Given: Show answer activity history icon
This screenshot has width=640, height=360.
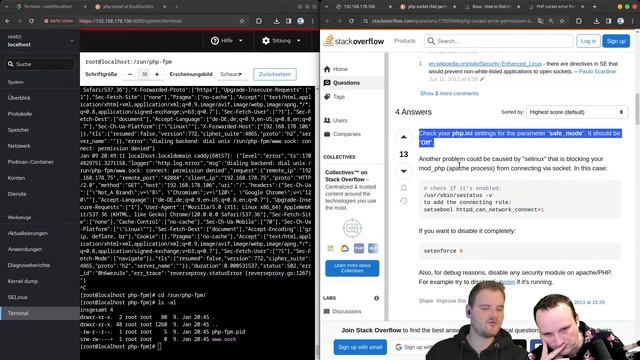Looking at the screenshot, I should click(x=404, y=201).
